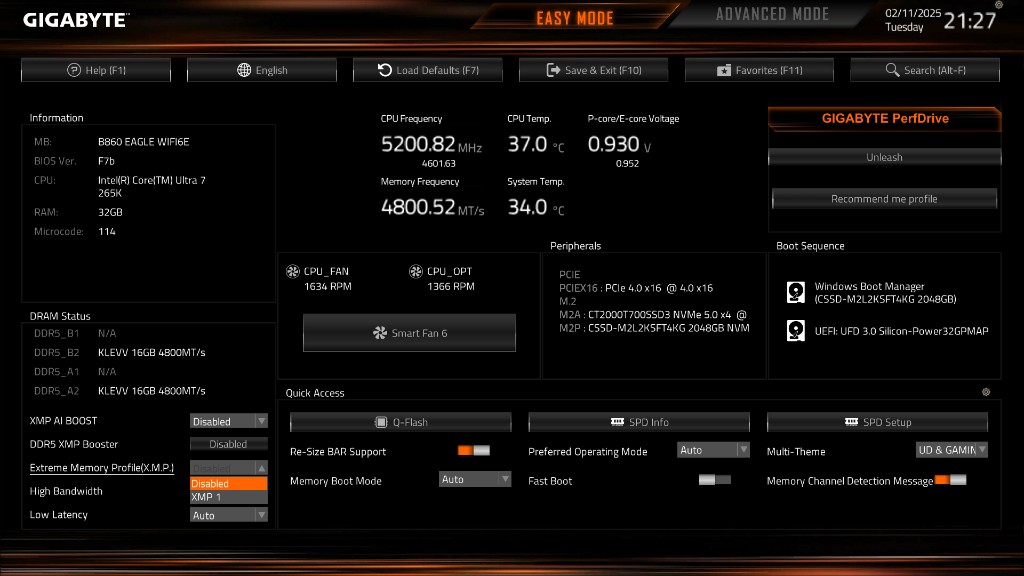Click Recommend me profile button

pyautogui.click(x=884, y=199)
